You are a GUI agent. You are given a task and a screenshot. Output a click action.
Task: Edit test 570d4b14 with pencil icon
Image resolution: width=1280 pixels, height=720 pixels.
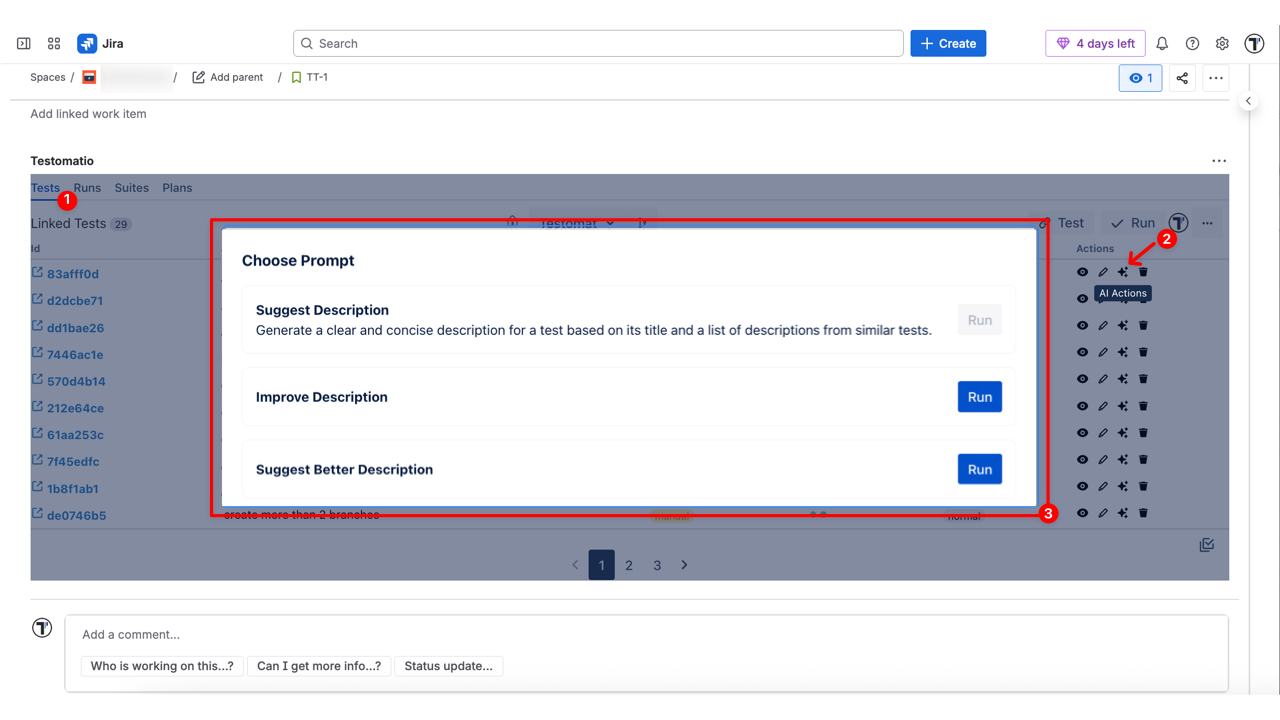click(1103, 379)
